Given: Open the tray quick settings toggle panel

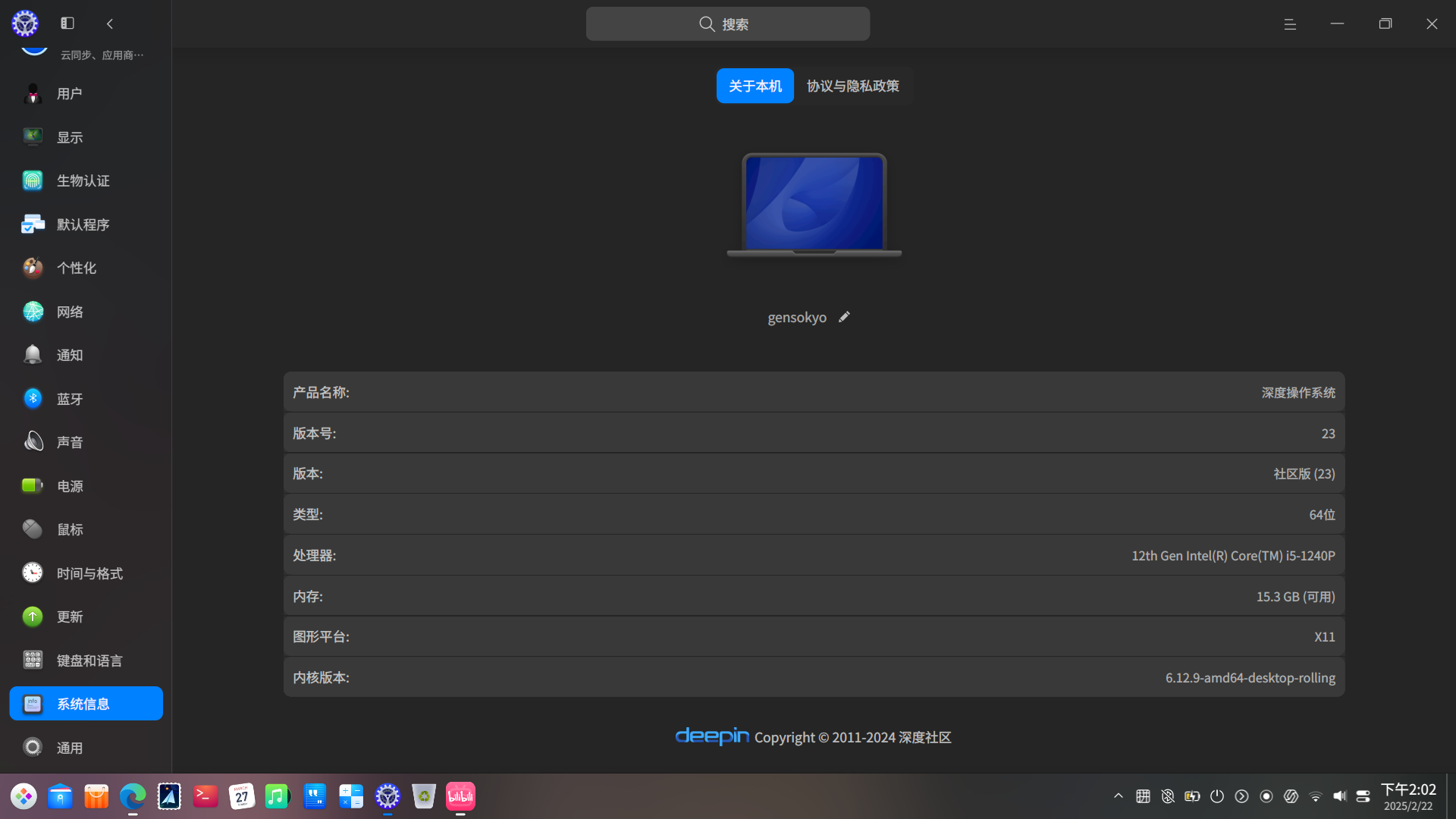Looking at the screenshot, I should point(1363,796).
